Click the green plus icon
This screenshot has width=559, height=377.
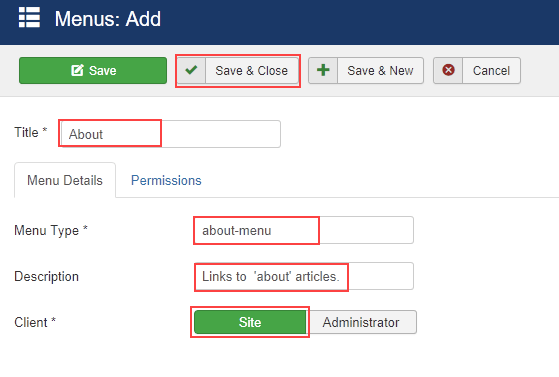point(323,70)
